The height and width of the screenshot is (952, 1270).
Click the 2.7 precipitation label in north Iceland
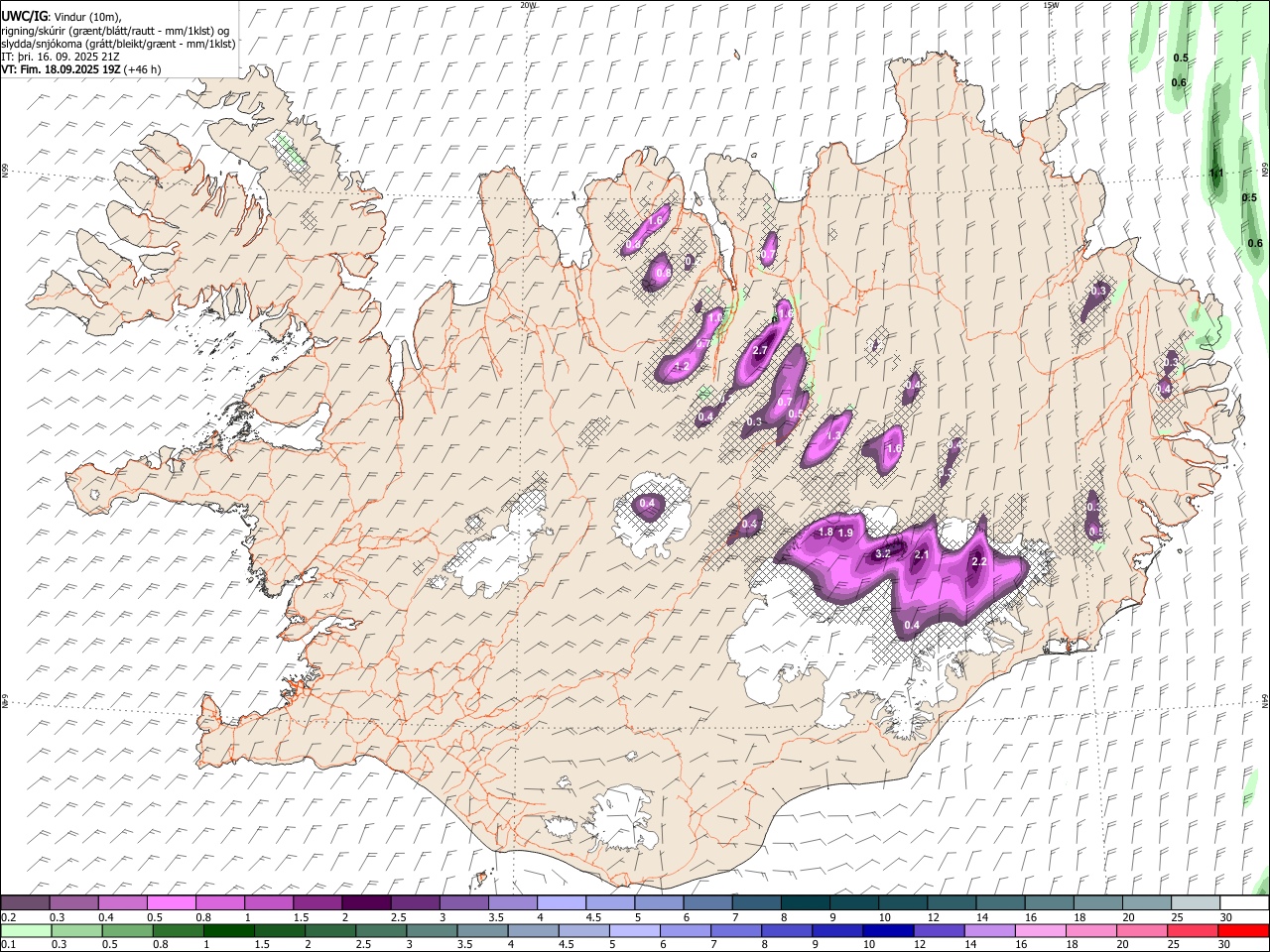[761, 351]
